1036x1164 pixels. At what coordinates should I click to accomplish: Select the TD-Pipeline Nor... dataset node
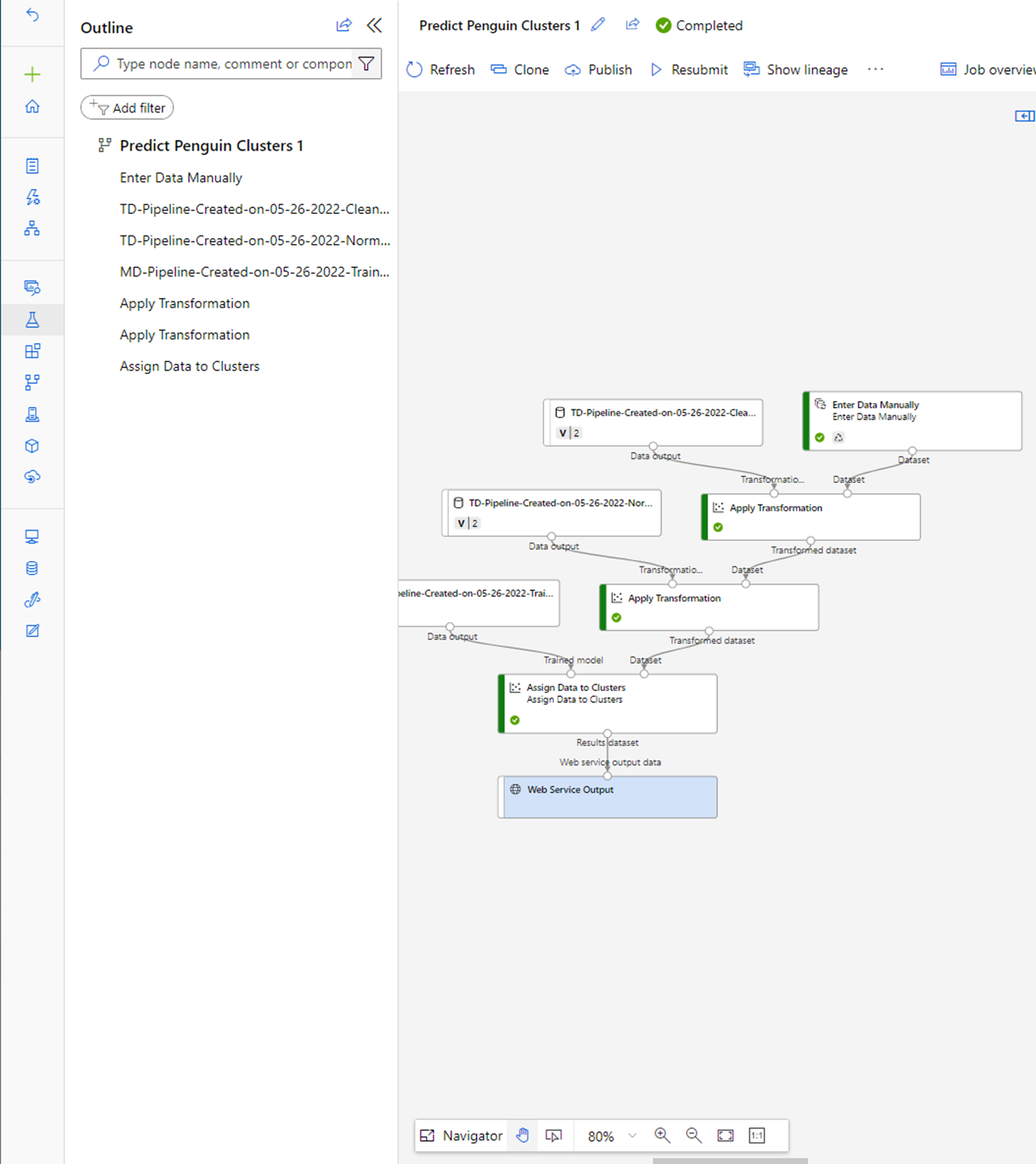coord(551,513)
